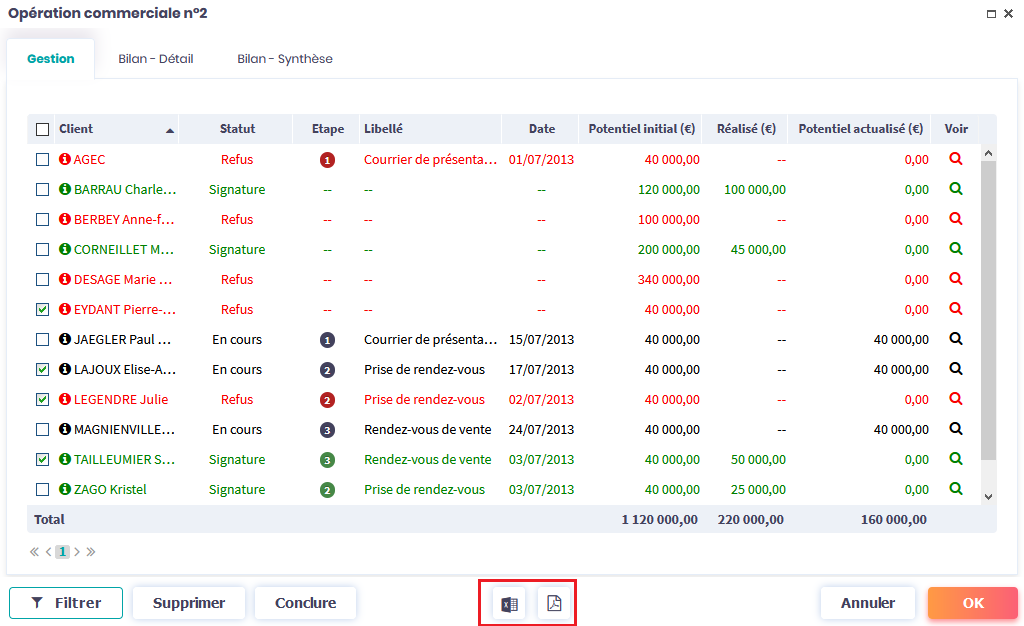Click info icon next to LEGENDRE Julie
The height and width of the screenshot is (626, 1024).
click(x=65, y=400)
